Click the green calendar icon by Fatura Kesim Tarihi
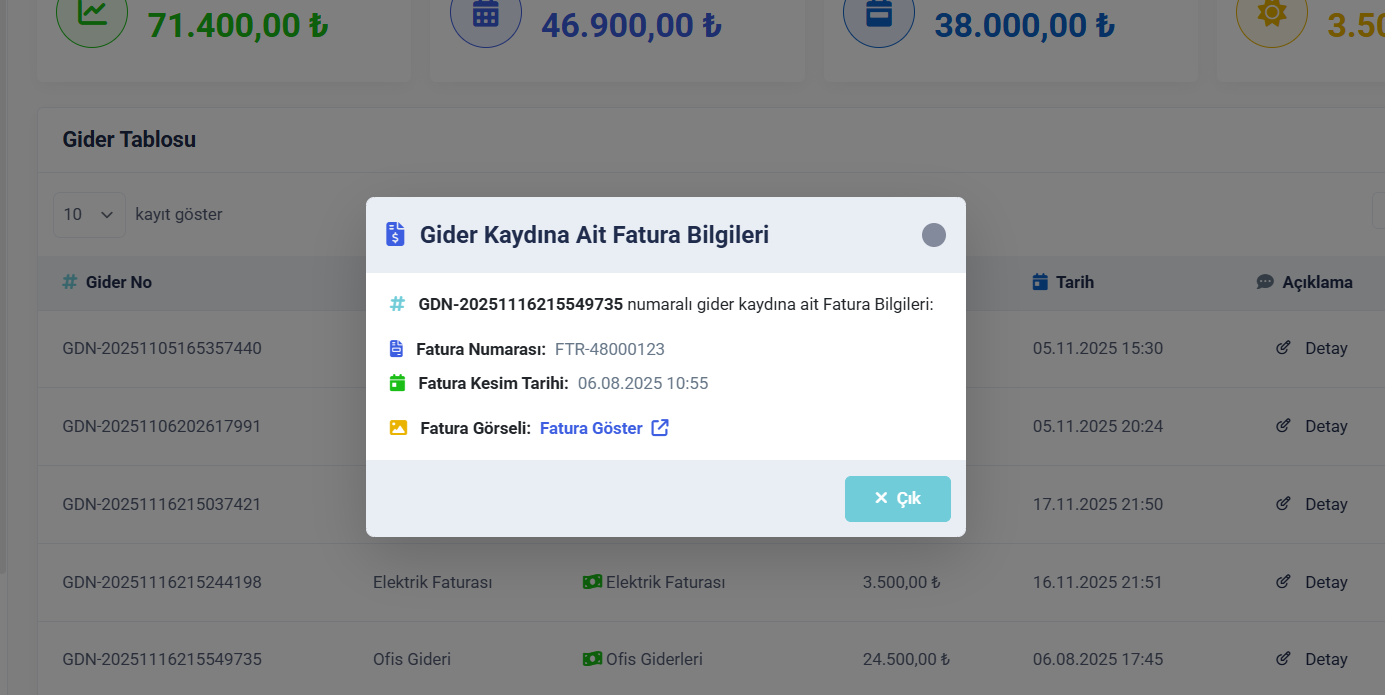1385x695 pixels. coord(397,383)
